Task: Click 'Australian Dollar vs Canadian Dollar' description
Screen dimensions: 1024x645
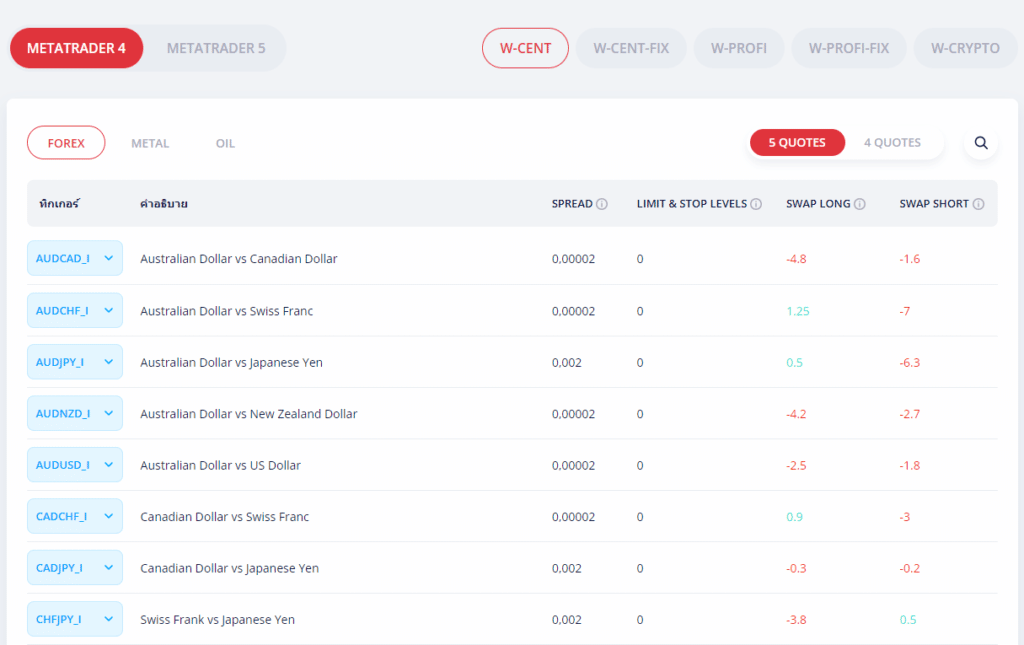Action: [239, 259]
